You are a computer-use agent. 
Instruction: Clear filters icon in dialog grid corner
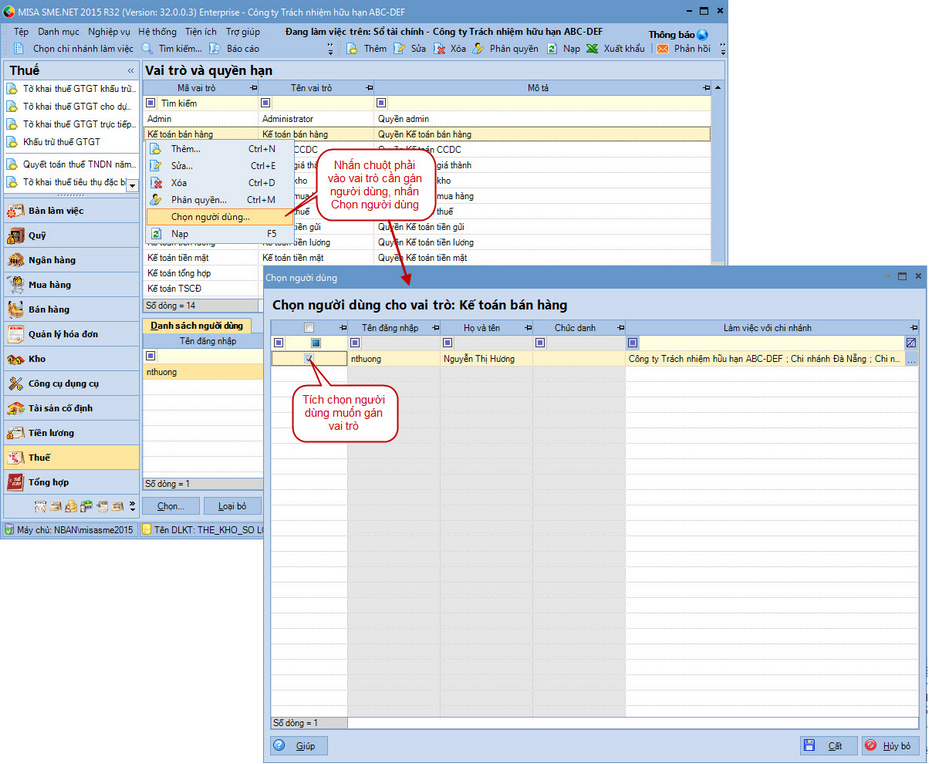[911, 342]
